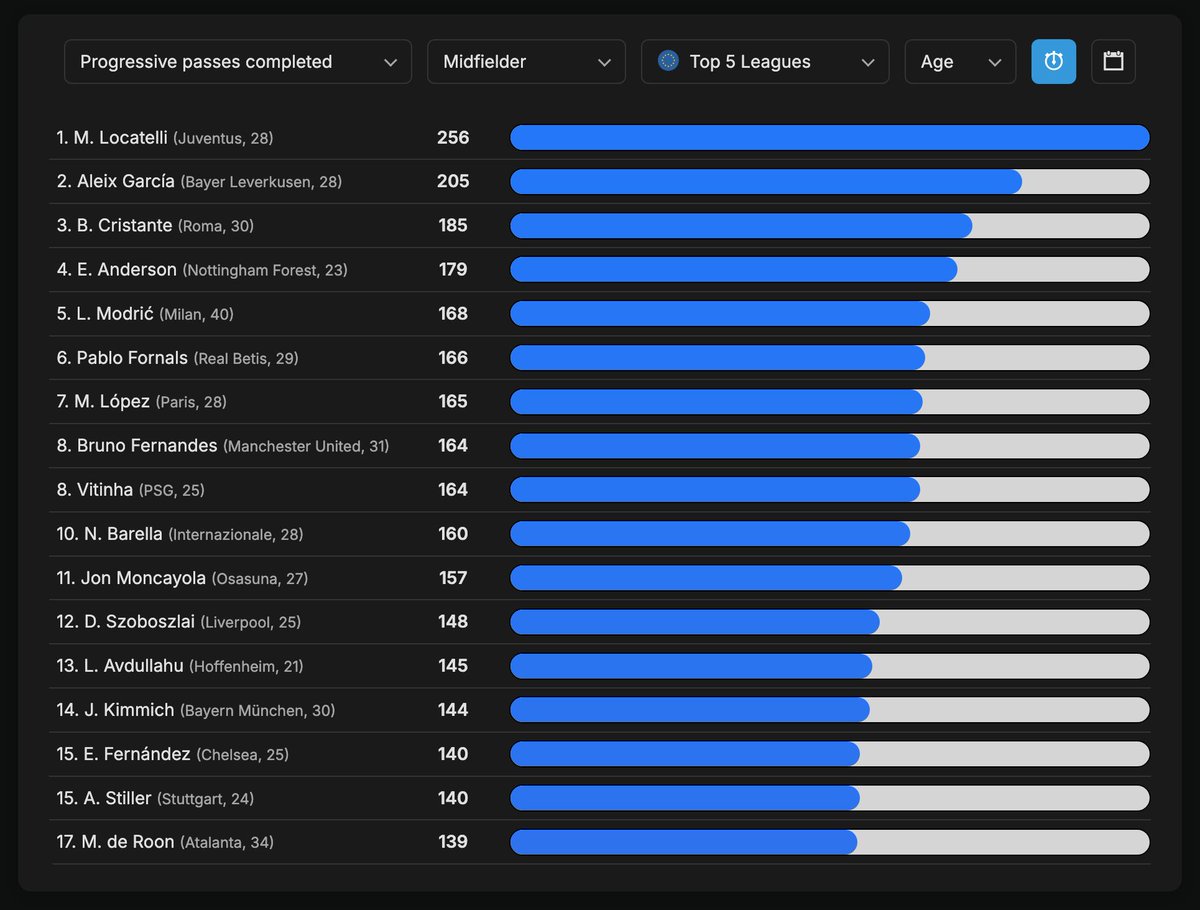This screenshot has height=910, width=1200.
Task: Click Kimmich's value 144
Action: [x=453, y=710]
